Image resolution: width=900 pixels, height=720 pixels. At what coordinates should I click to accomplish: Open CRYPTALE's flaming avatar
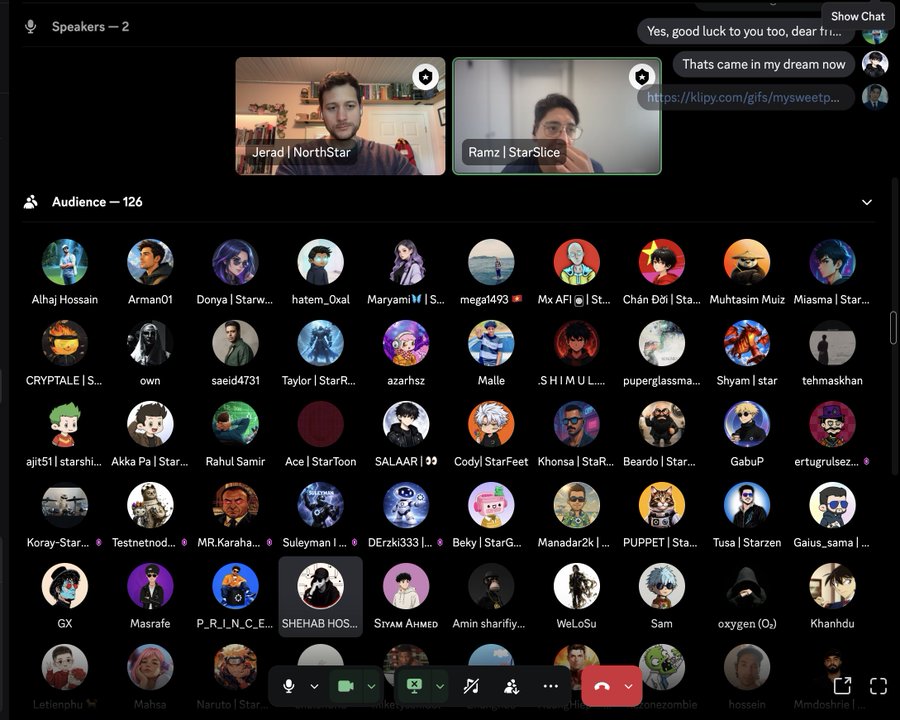pyautogui.click(x=65, y=343)
